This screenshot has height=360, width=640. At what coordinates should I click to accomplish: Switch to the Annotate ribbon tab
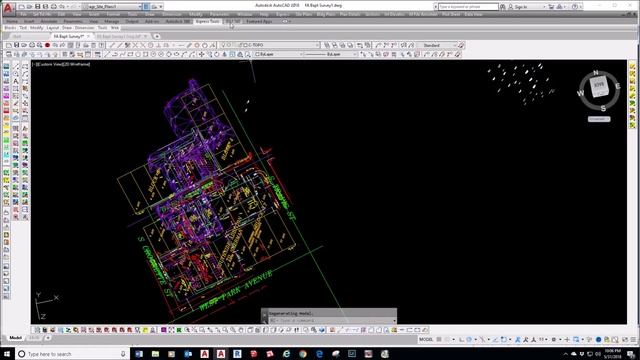[x=49, y=21]
